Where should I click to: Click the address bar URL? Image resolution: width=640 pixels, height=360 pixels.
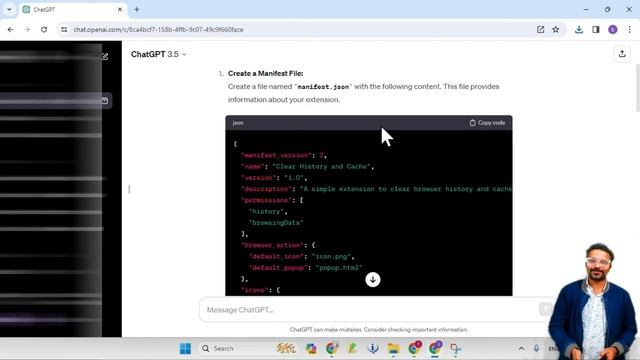point(158,30)
